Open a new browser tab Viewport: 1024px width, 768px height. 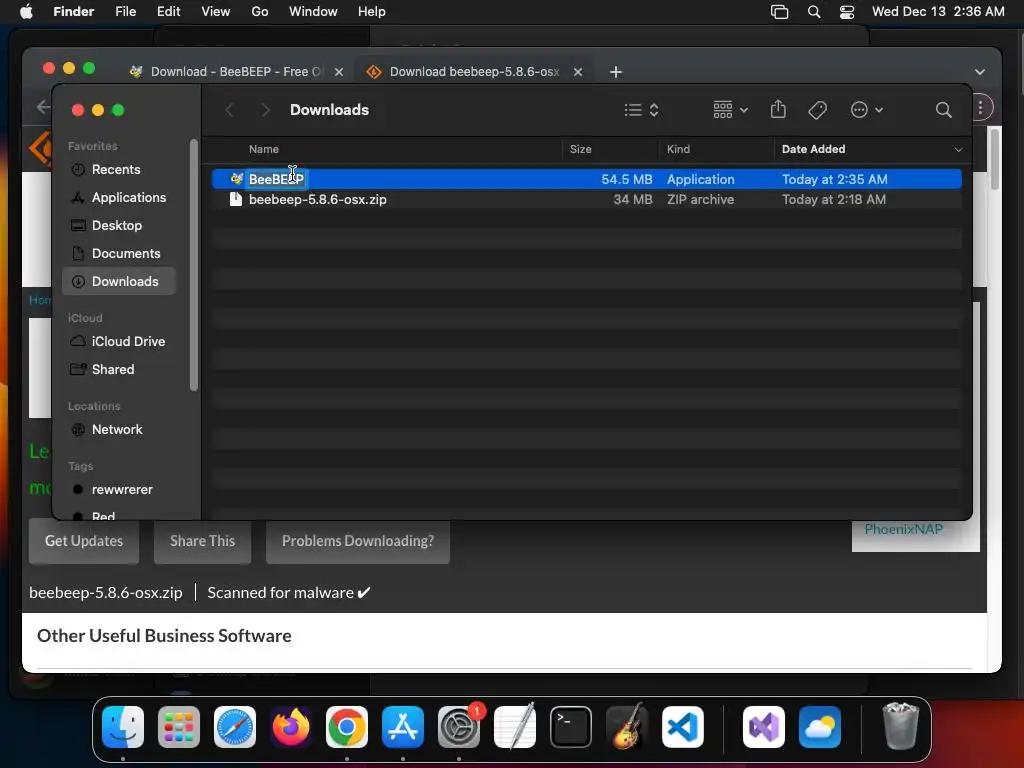coord(616,72)
